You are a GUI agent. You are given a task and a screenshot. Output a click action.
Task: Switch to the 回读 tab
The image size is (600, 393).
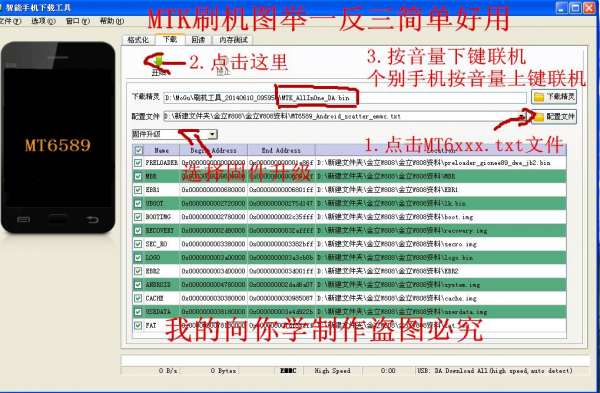pos(198,40)
